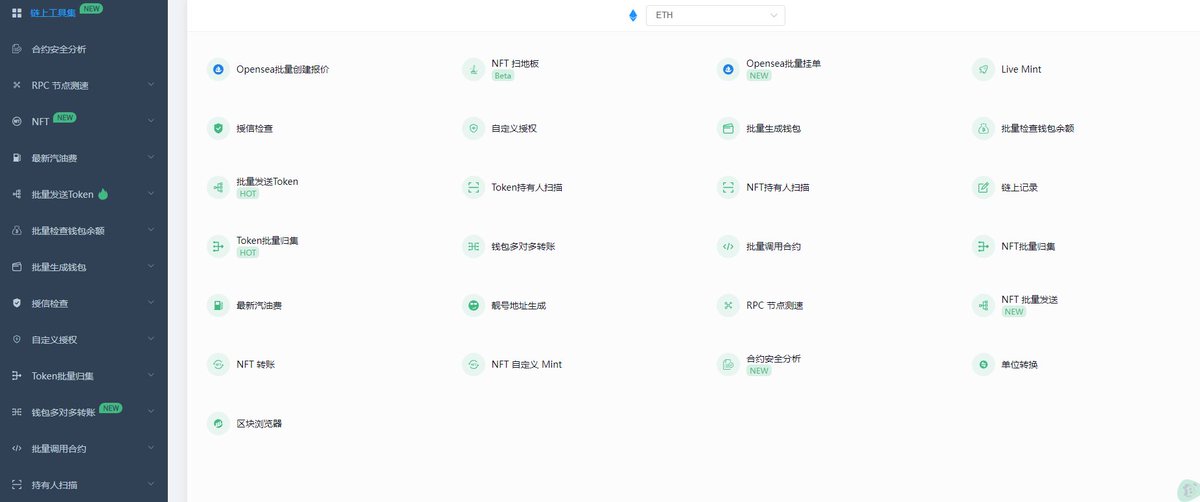This screenshot has width=1200, height=502.
Task: Click the Opensea批量创建报价 icon
Action: (x=218, y=70)
